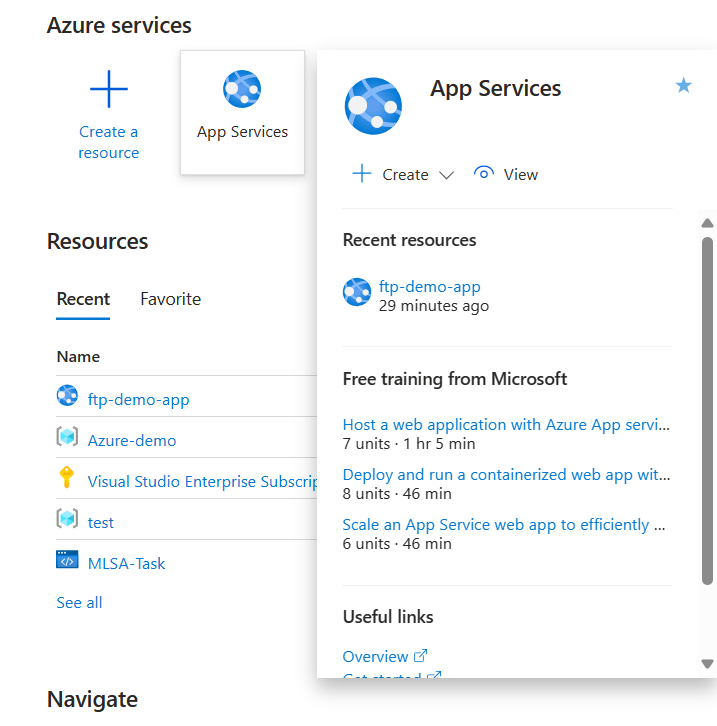Click the 6 units · 46 min text
Viewport: 717px width, 726px height.
[x=397, y=544]
